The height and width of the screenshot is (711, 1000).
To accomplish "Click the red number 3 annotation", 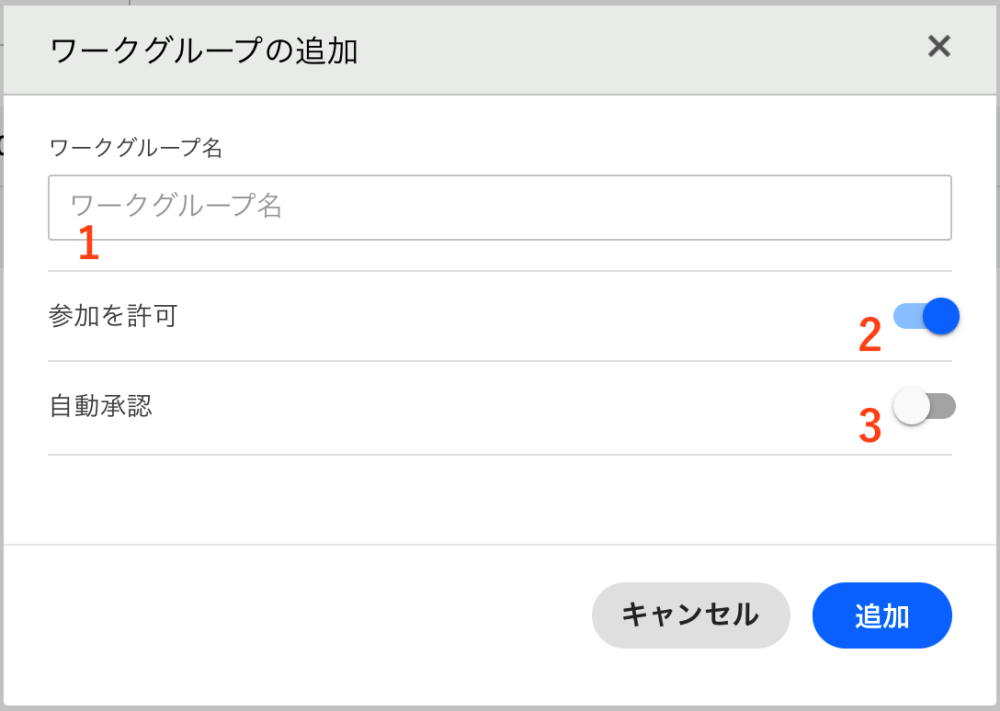I will 870,426.
